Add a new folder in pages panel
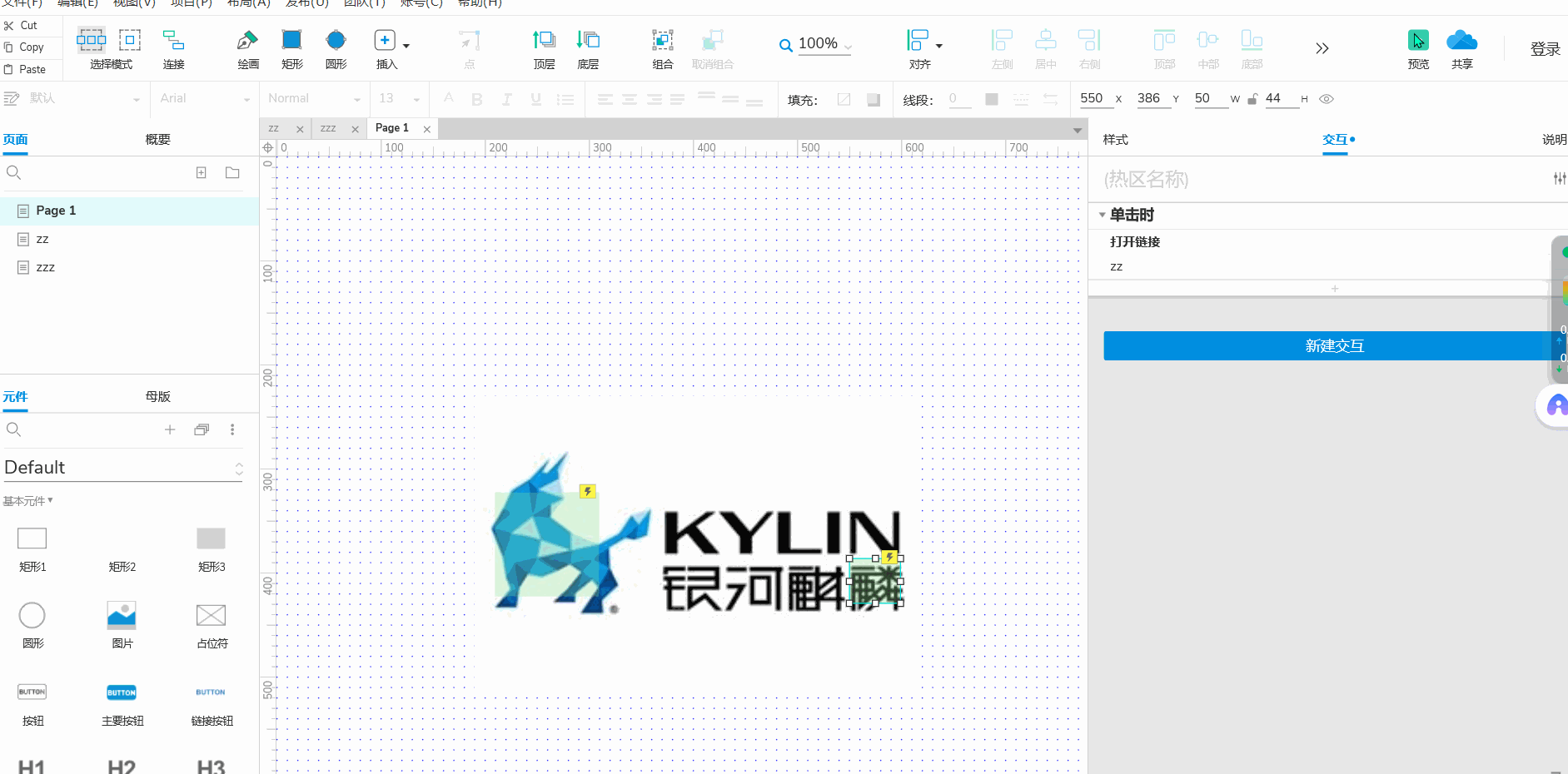Viewport: 1568px width, 774px height. pyautogui.click(x=232, y=172)
